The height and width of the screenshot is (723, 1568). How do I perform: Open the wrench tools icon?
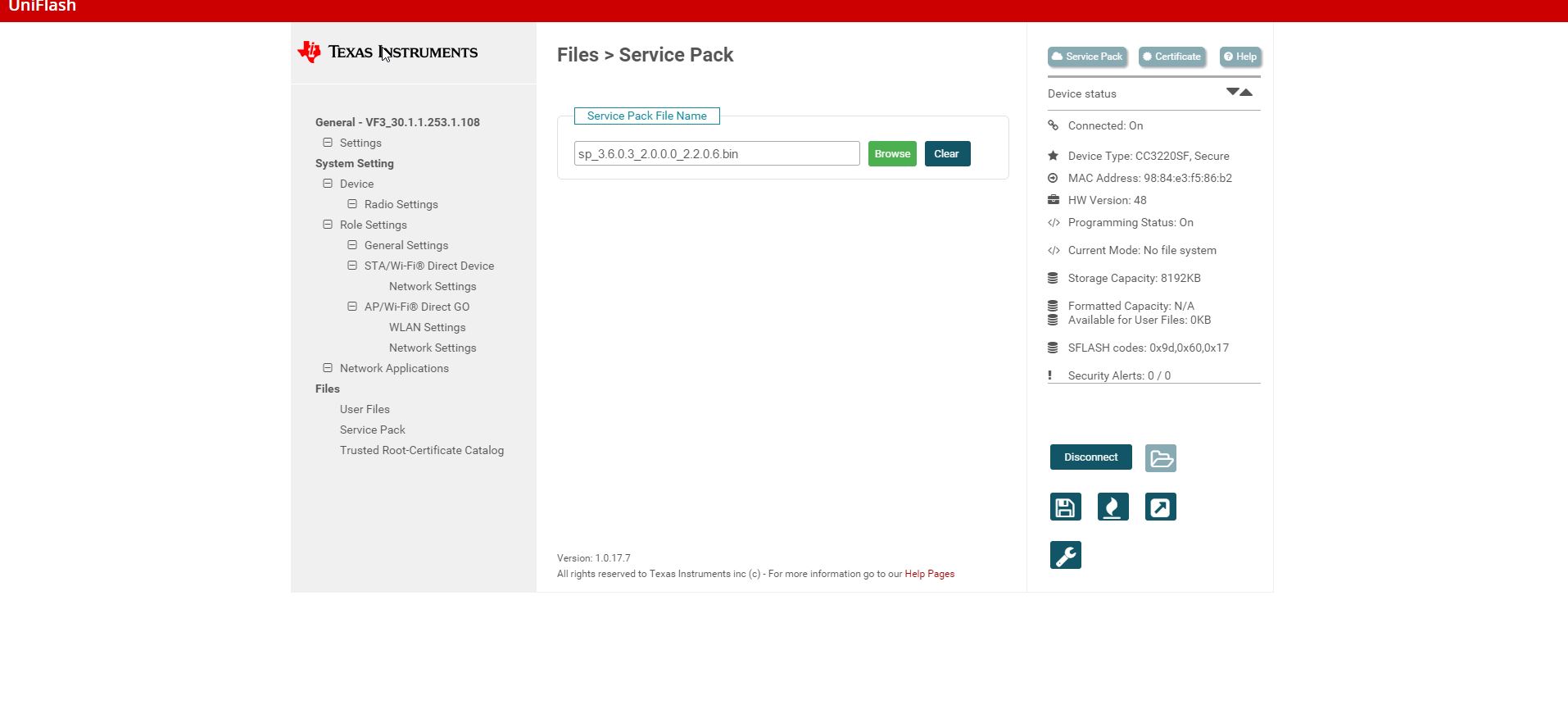tap(1065, 555)
